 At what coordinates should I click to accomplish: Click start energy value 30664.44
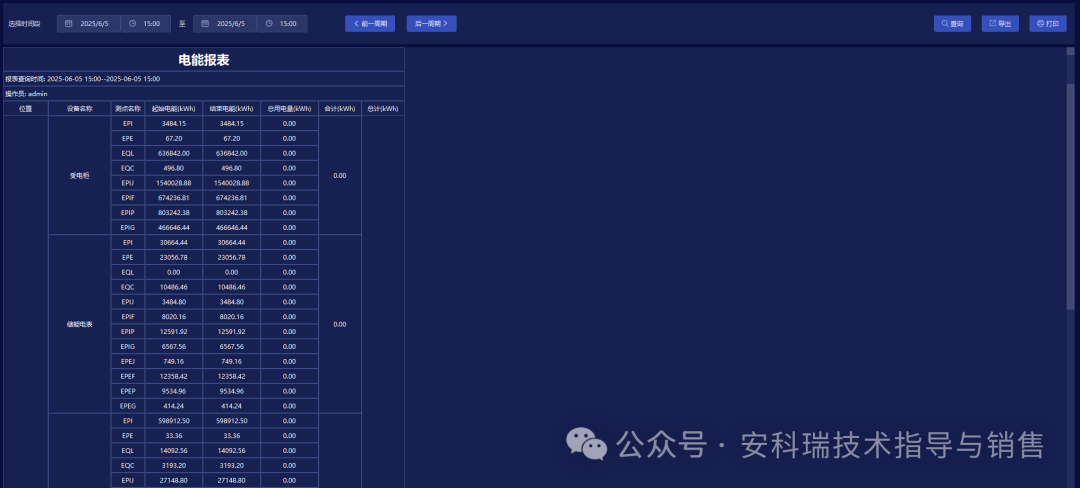[174, 242]
